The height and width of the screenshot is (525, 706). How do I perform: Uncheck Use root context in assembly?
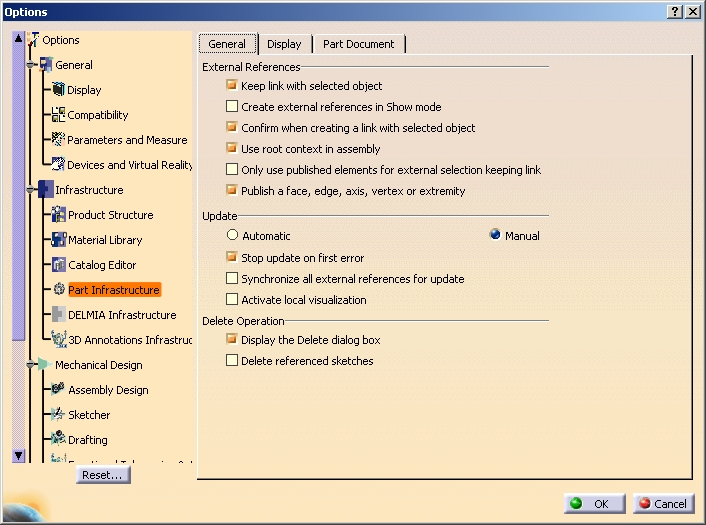(x=232, y=148)
